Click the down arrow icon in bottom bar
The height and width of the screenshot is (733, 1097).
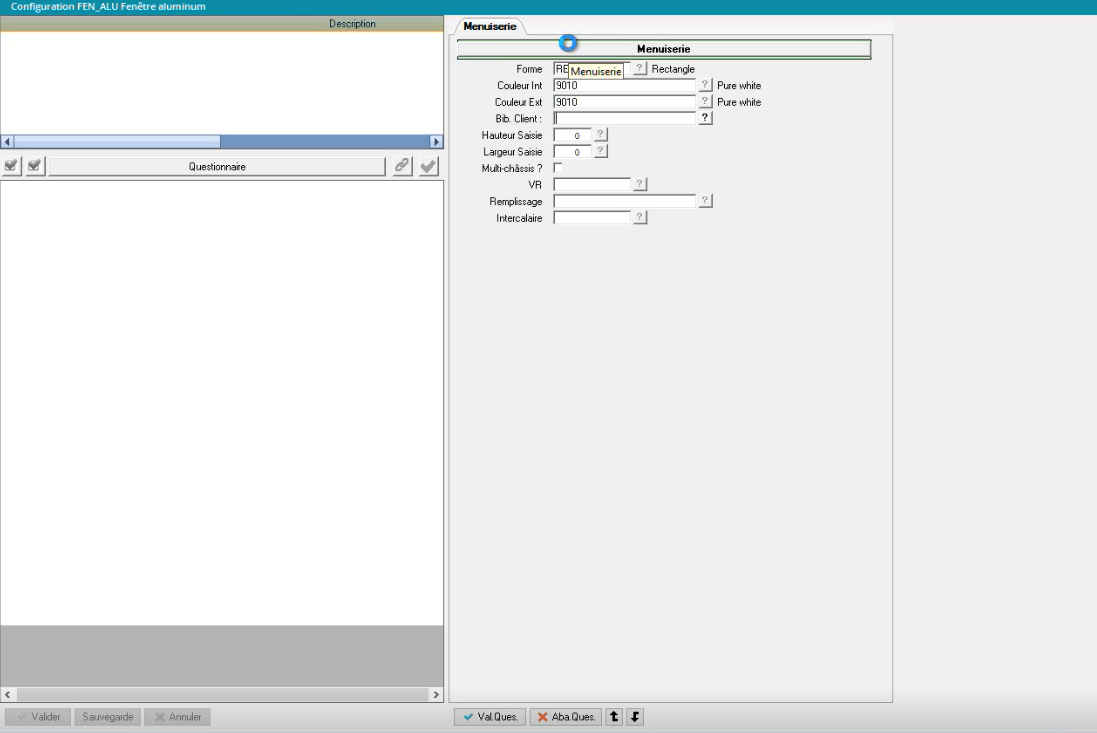point(634,717)
